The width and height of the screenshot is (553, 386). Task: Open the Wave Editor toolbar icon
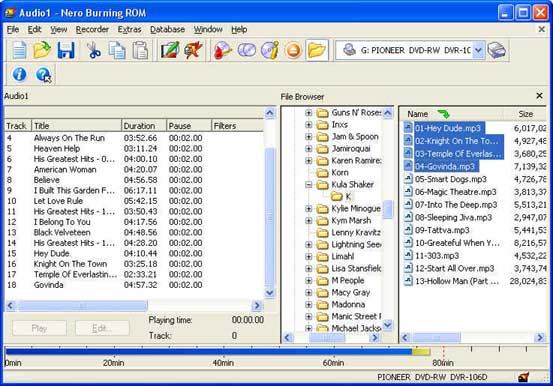click(193, 50)
